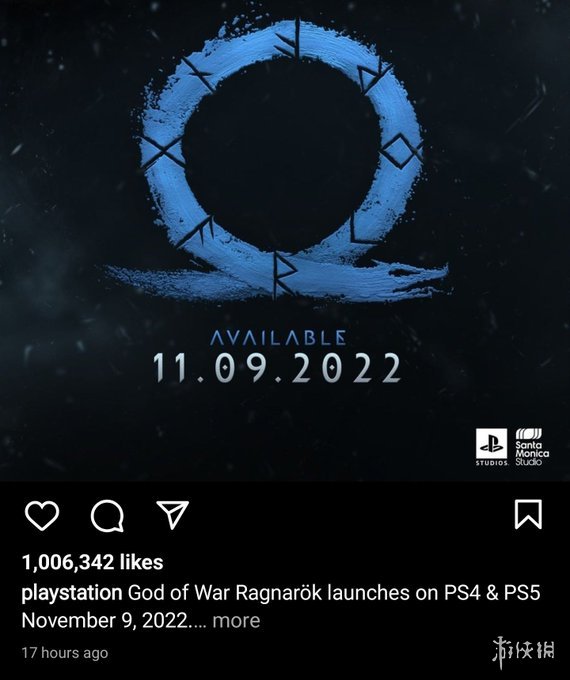This screenshot has height=680, width=570.
Task: Open comments via the speech bubble icon
Action: click(x=107, y=516)
